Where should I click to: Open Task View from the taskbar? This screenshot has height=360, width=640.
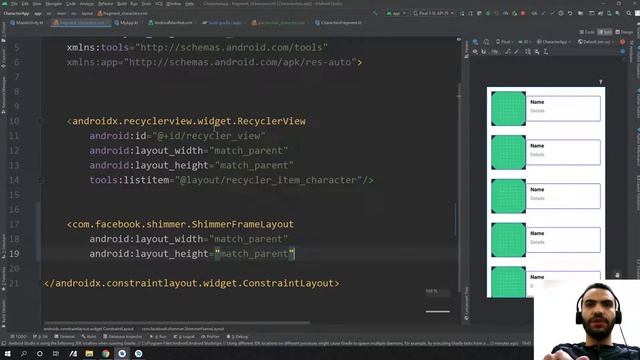coord(56,353)
